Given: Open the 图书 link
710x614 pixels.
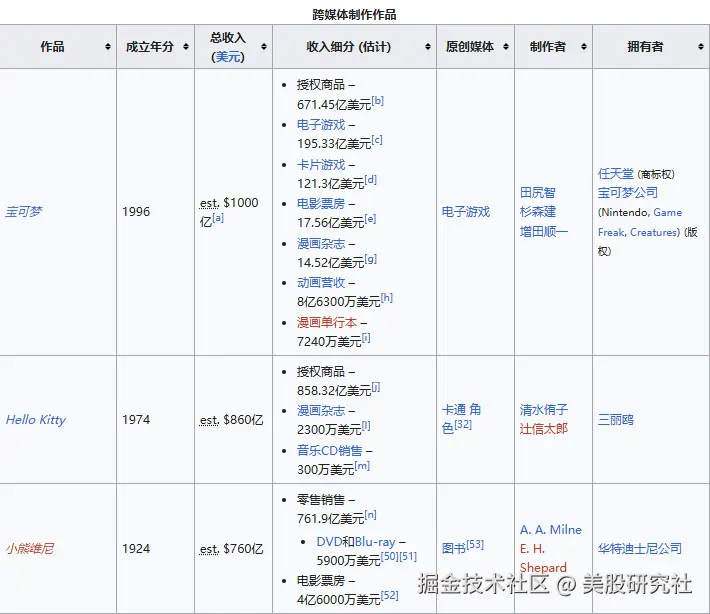Looking at the screenshot, I should click(454, 549).
